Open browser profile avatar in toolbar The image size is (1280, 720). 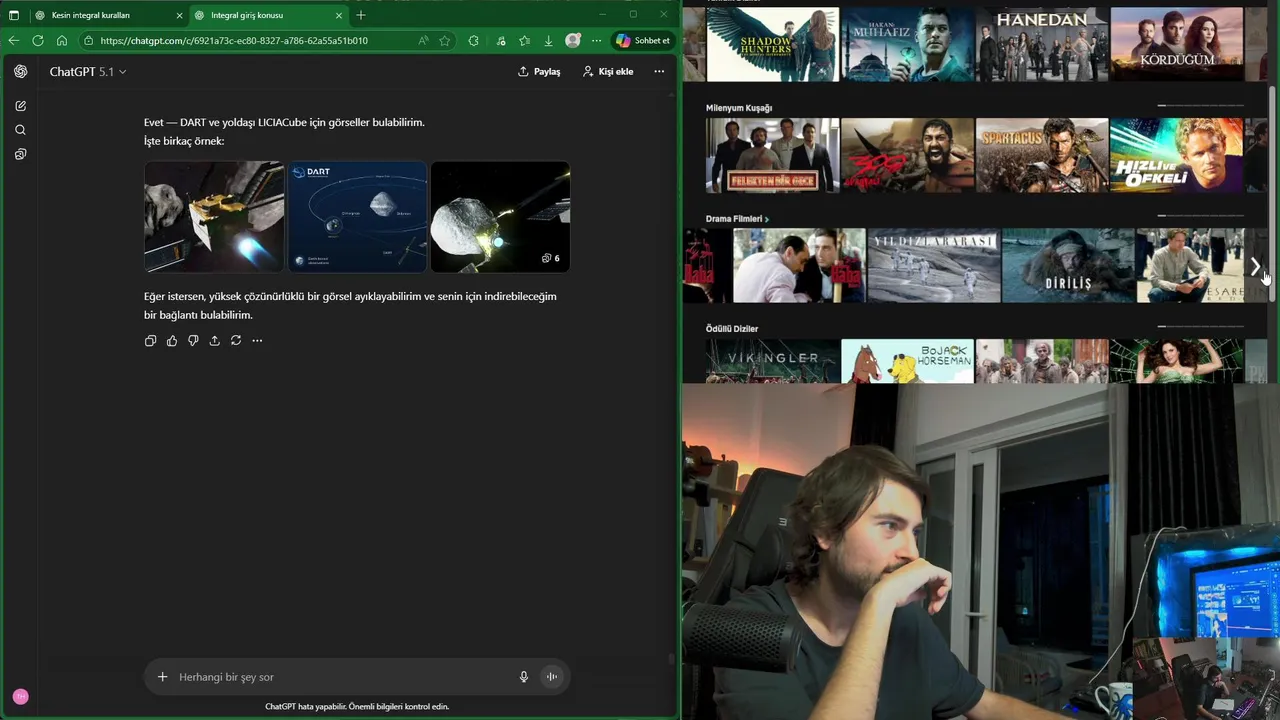tap(573, 41)
